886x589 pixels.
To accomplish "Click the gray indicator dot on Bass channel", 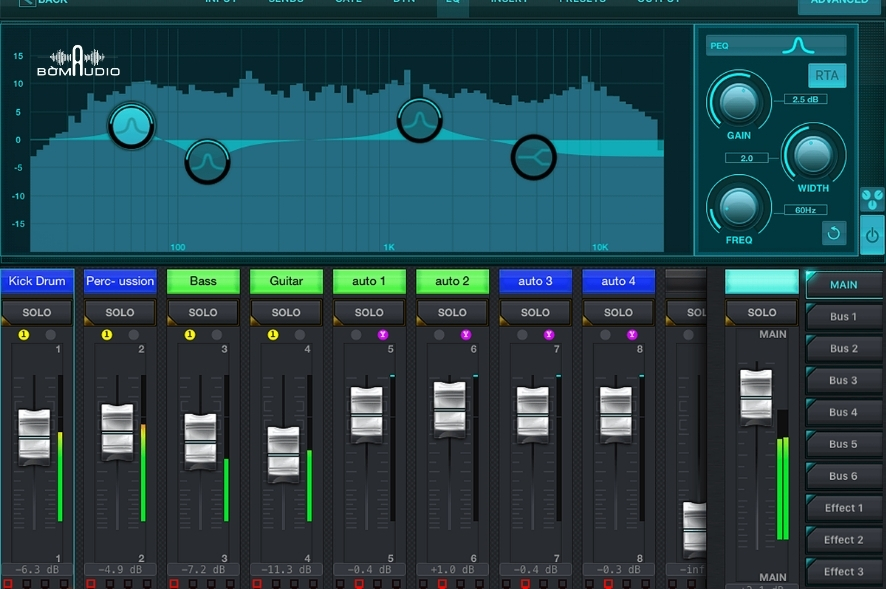I will coord(216,335).
